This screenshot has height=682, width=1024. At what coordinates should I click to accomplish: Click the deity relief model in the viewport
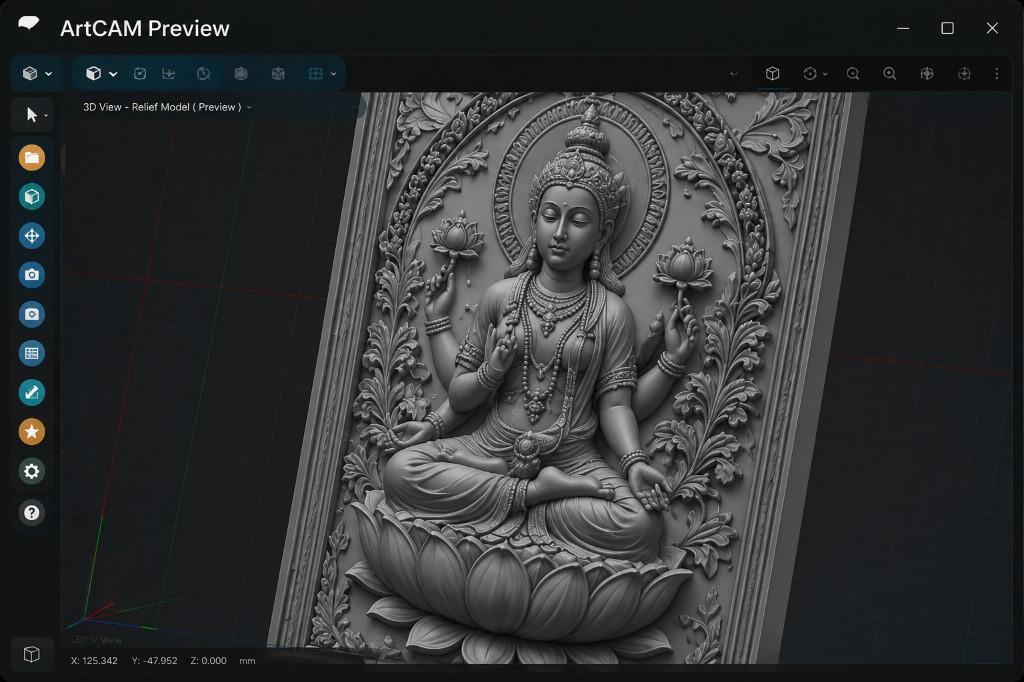pos(568,378)
